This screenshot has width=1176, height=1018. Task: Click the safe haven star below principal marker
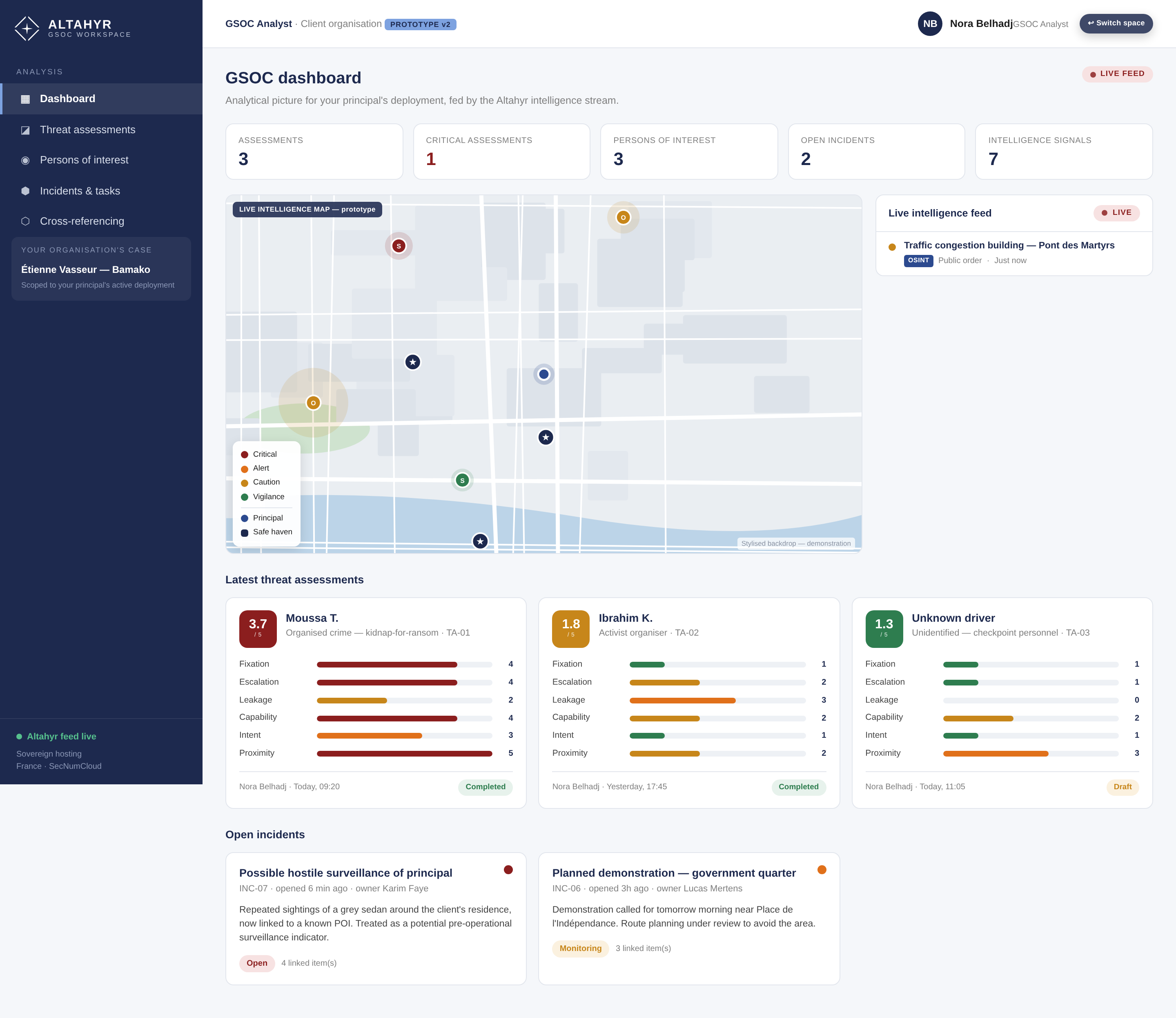tap(545, 437)
